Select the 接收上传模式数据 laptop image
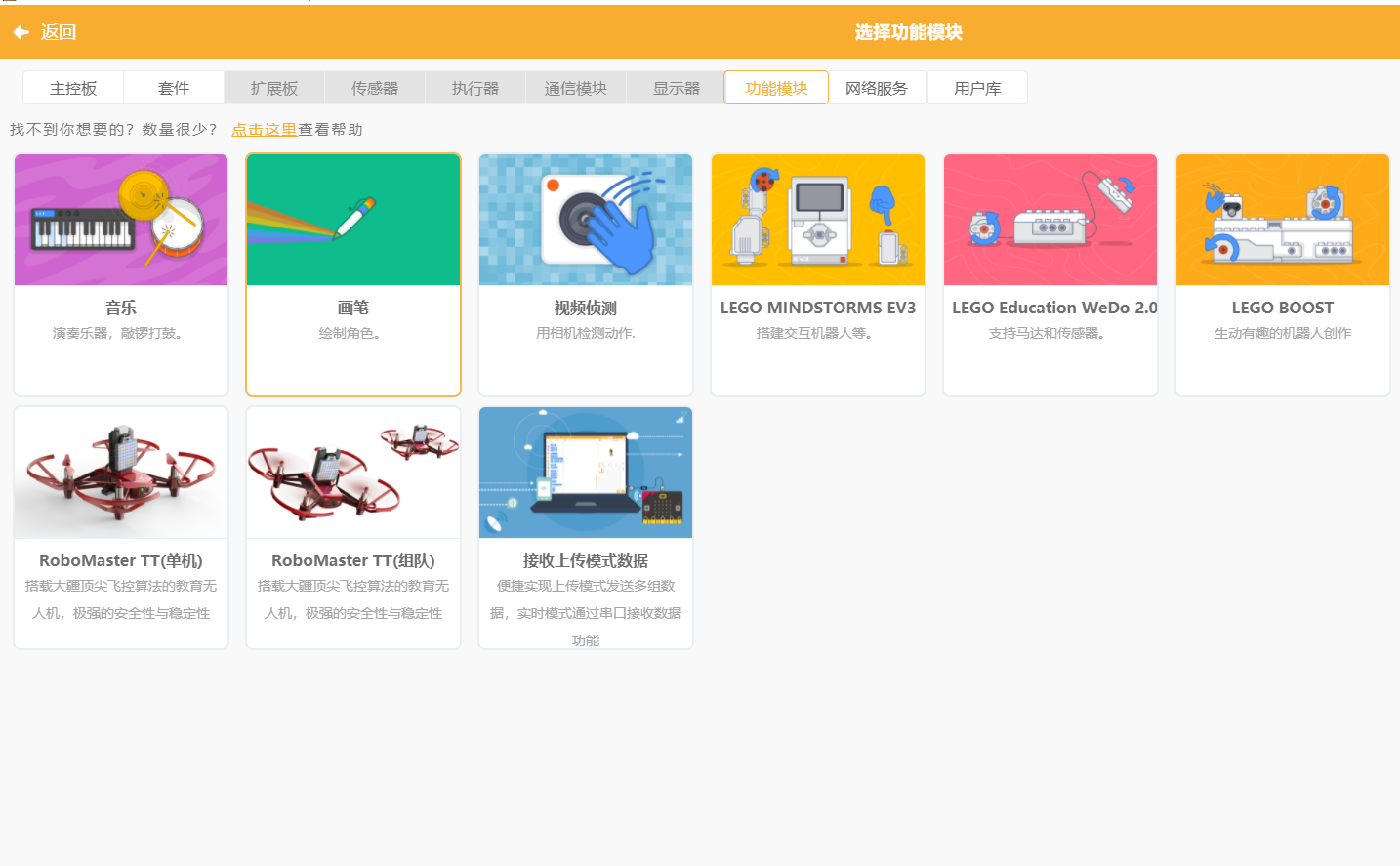This screenshot has height=866, width=1400. click(x=586, y=473)
